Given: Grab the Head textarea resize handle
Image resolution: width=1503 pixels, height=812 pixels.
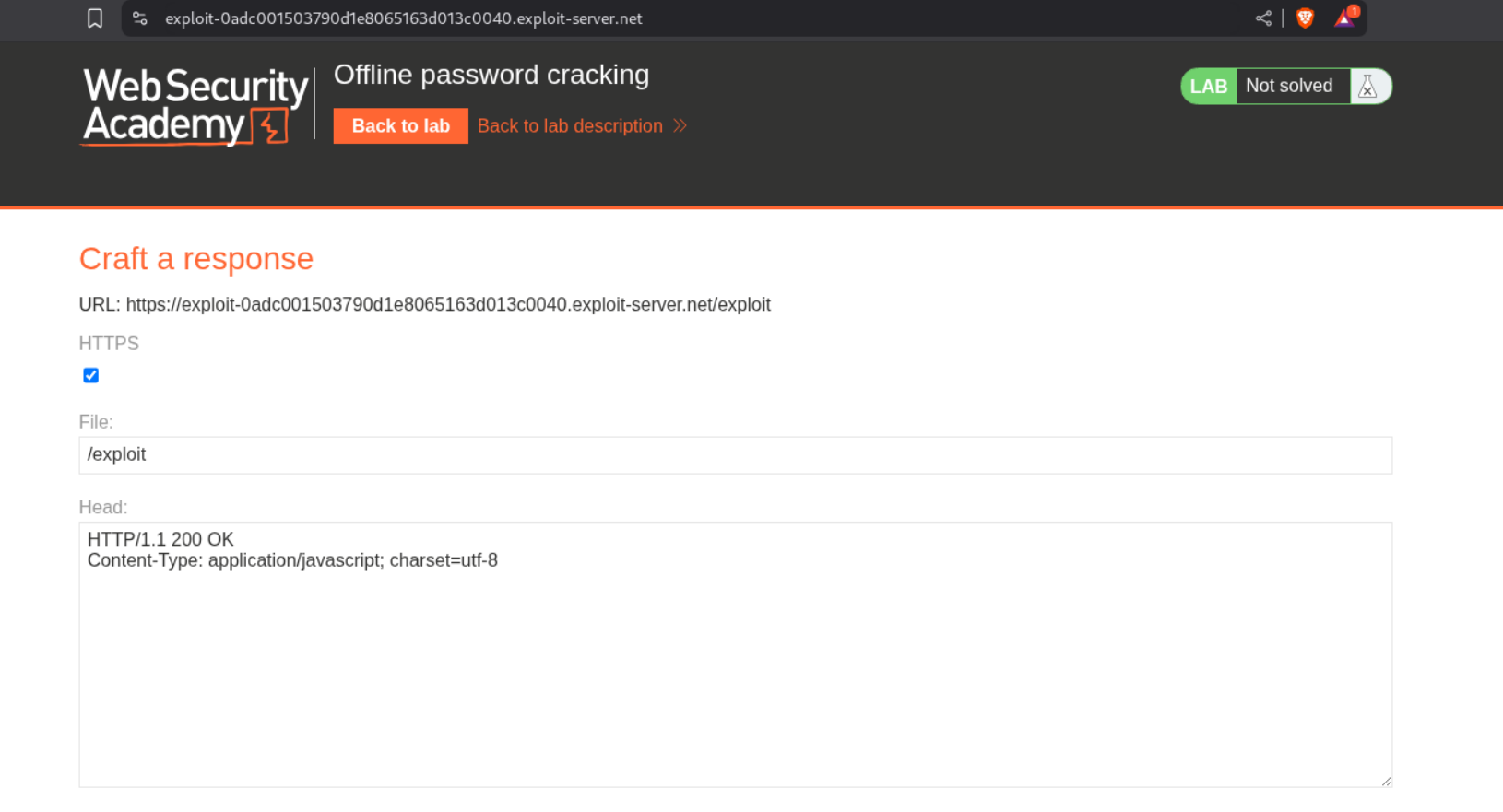Looking at the screenshot, I should [x=1386, y=781].
